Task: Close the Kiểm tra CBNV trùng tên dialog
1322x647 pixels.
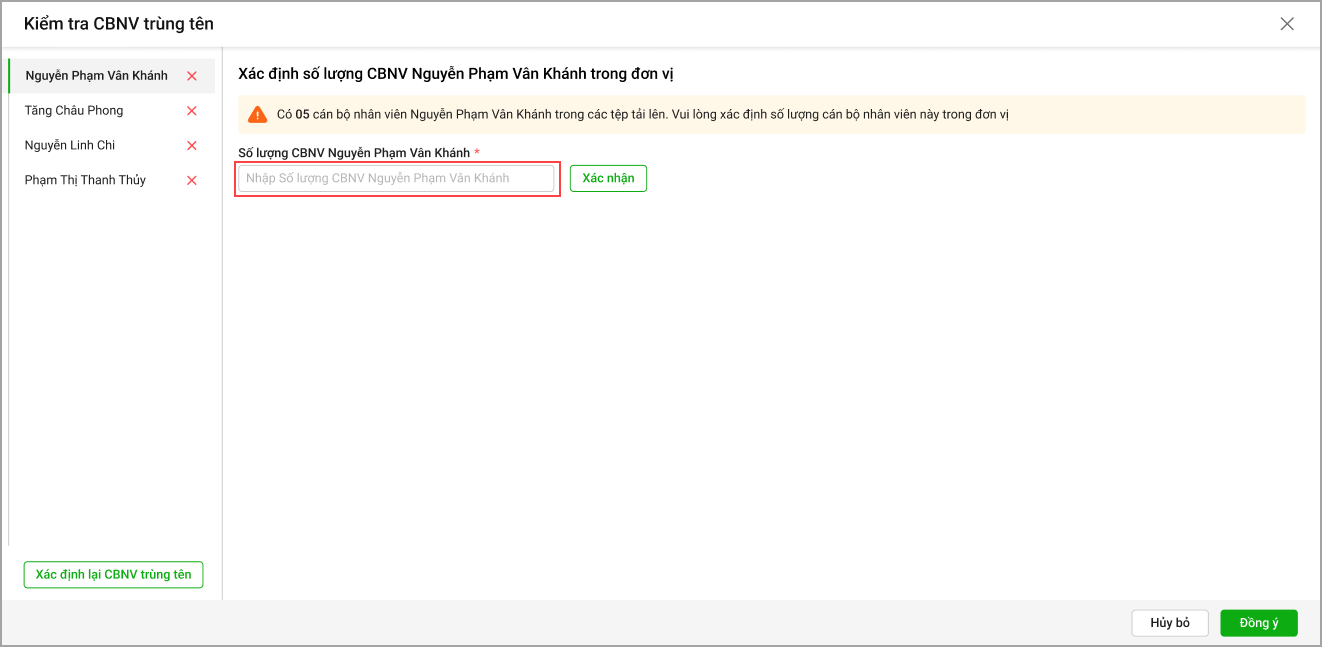Action: tap(1287, 24)
